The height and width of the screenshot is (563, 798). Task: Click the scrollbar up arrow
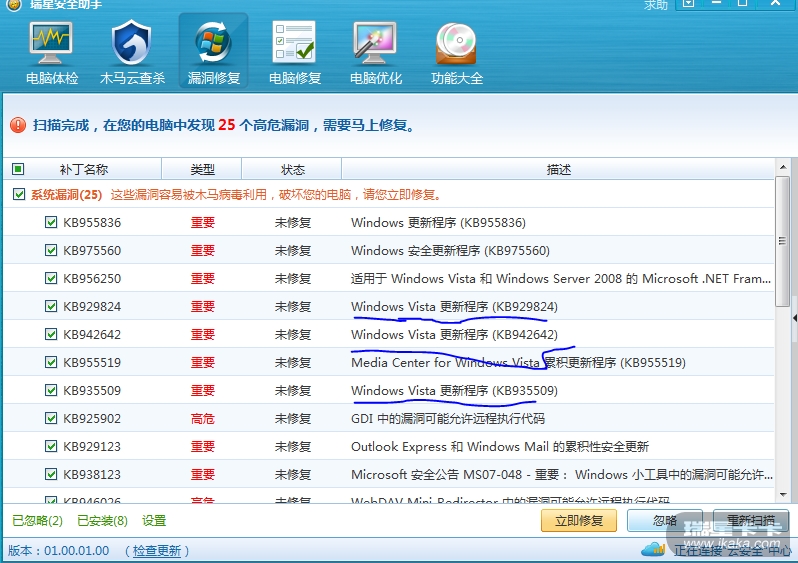point(783,167)
